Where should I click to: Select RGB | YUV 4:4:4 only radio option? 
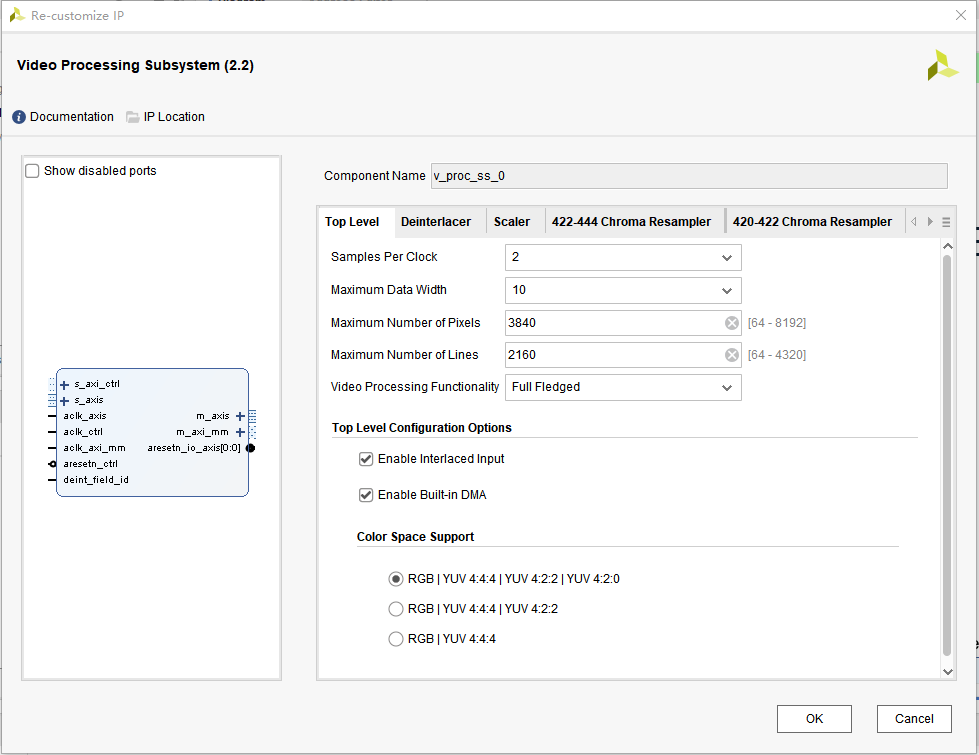click(396, 639)
